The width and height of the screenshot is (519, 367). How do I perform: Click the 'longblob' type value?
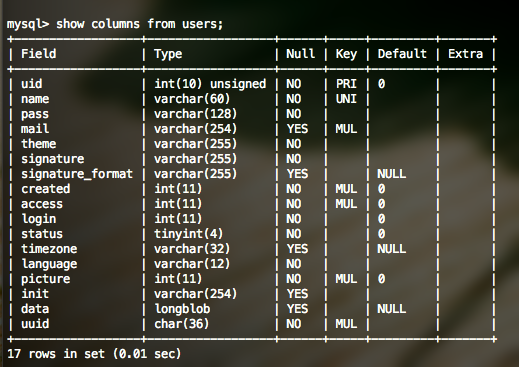pyautogui.click(x=182, y=309)
